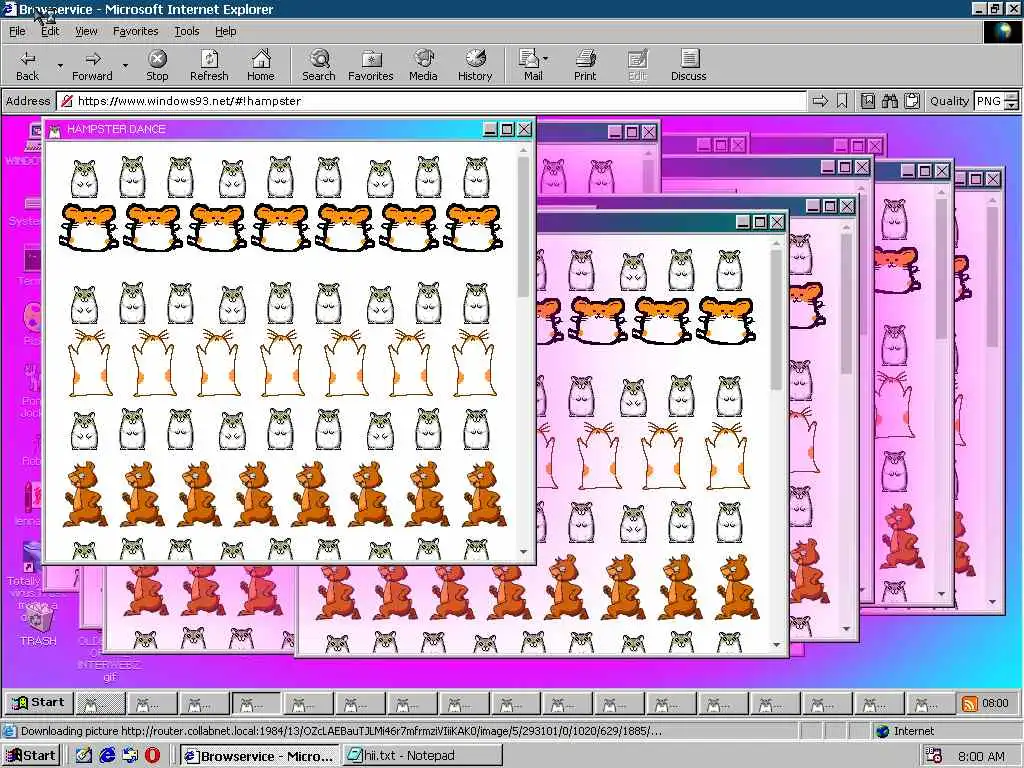Open the Tools menu
The image size is (1024, 768).
(x=186, y=31)
